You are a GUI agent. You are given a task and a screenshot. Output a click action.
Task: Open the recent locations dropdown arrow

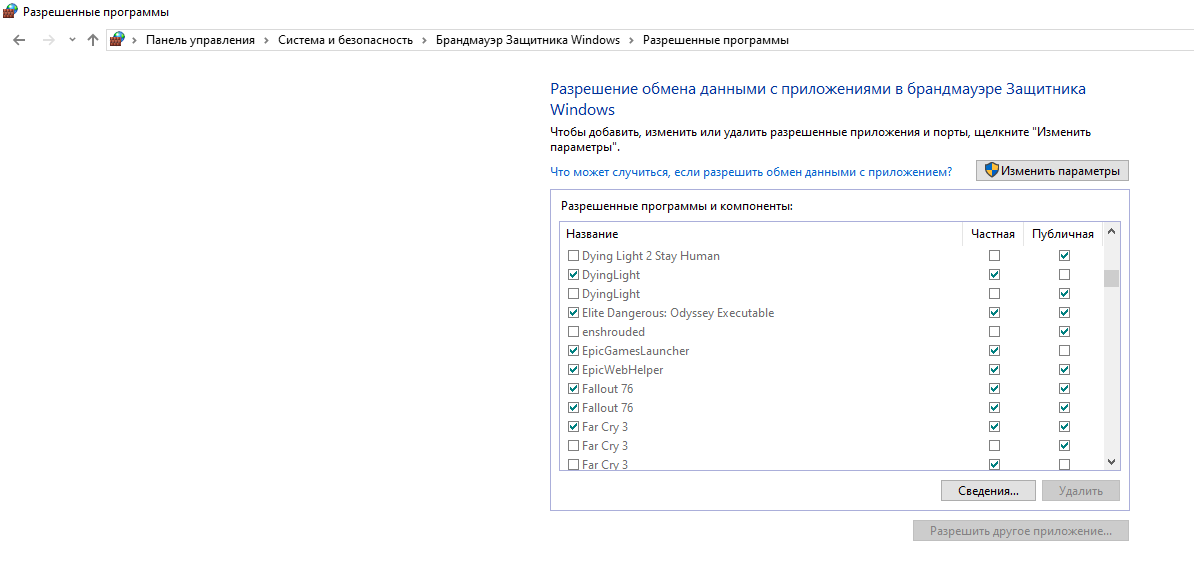72,40
